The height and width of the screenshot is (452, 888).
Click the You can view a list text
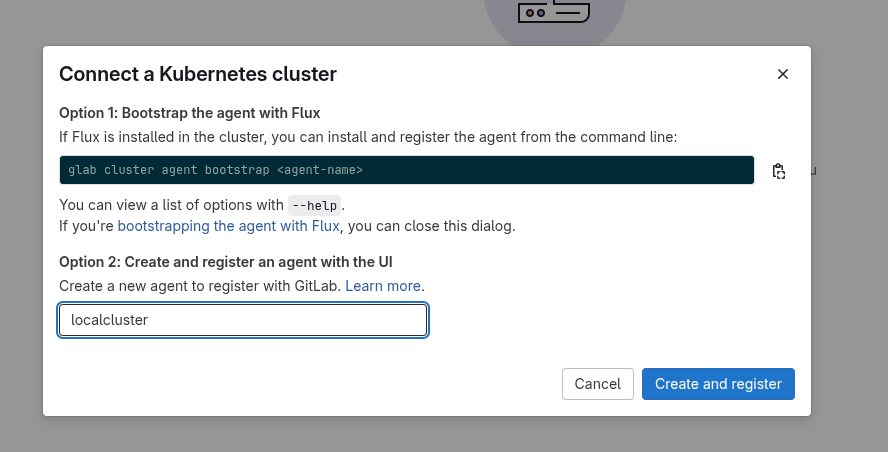coord(172,205)
